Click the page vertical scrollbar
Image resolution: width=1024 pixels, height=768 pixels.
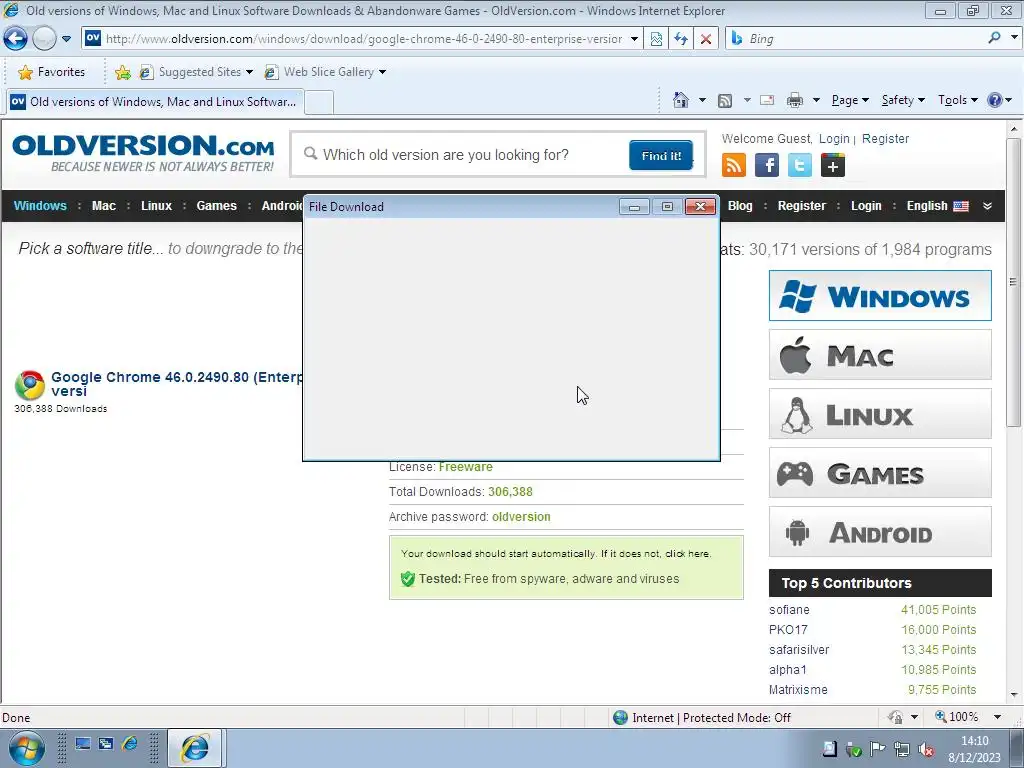tap(1013, 282)
